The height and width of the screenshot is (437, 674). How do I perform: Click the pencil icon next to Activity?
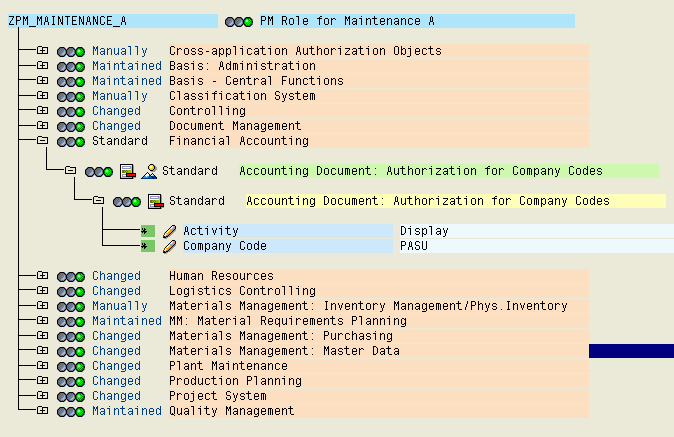coord(169,231)
